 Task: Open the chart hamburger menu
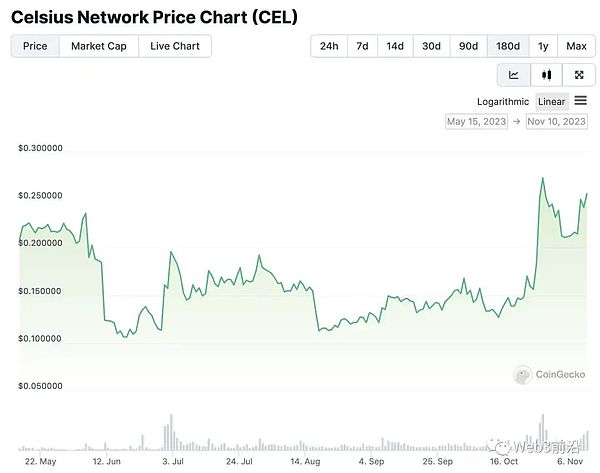tap(582, 101)
